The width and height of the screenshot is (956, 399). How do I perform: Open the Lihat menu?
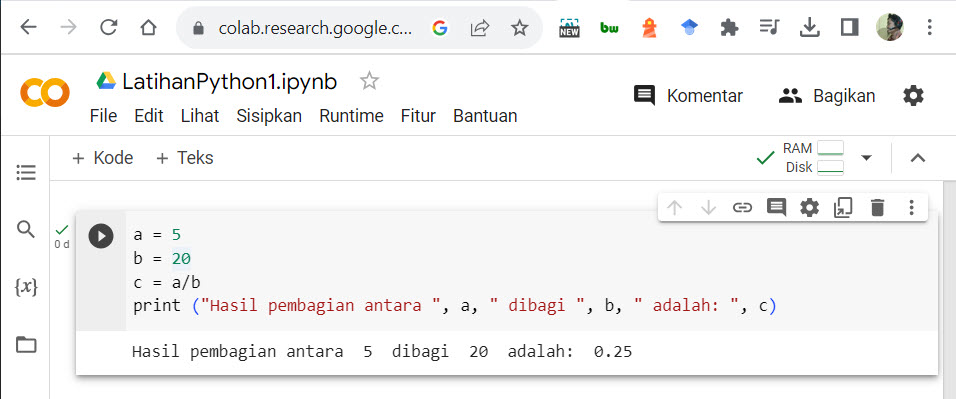tap(200, 116)
